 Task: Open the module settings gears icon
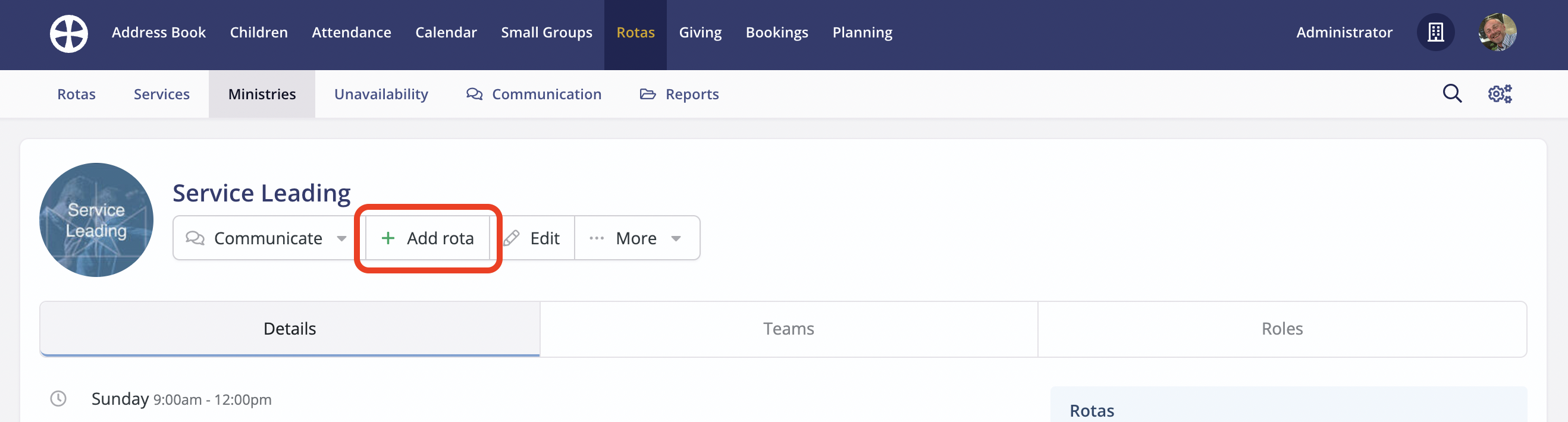click(1499, 94)
